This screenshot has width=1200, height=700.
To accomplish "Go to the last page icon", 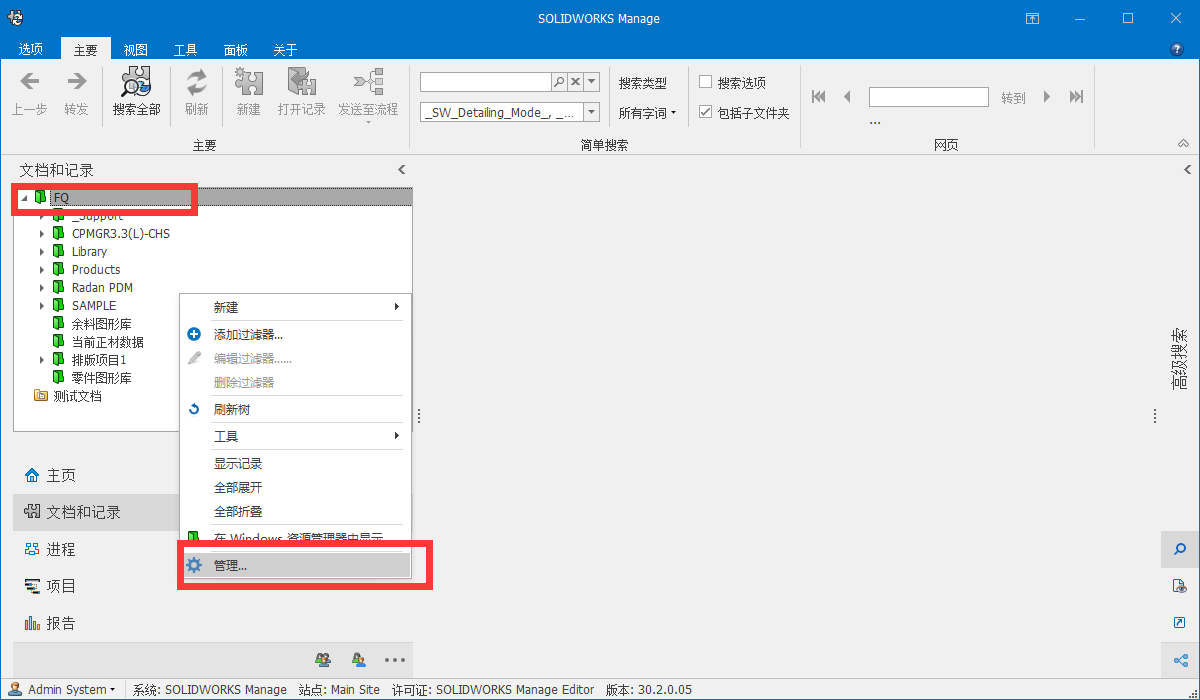I will click(x=1076, y=97).
